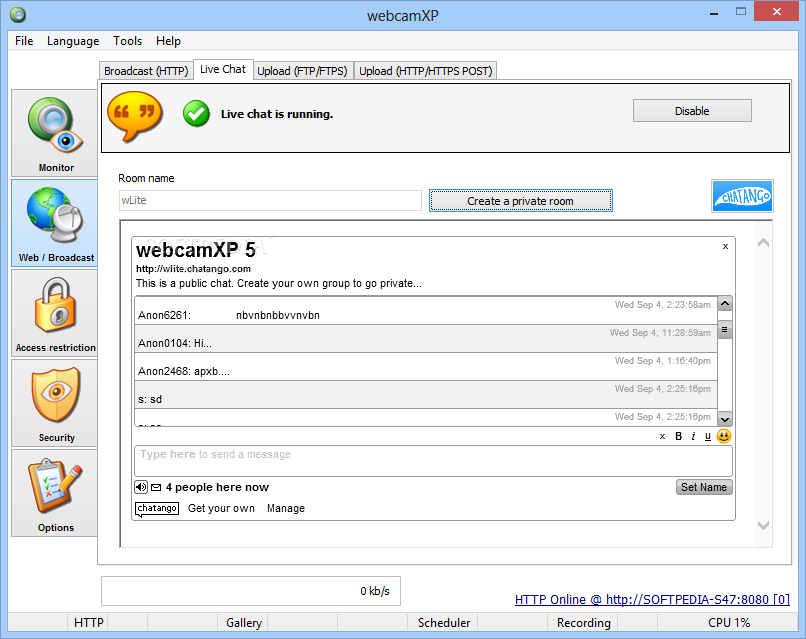Image resolution: width=806 pixels, height=639 pixels.
Task: Click http://wlite.chatango.com address text
Action: click(x=193, y=268)
